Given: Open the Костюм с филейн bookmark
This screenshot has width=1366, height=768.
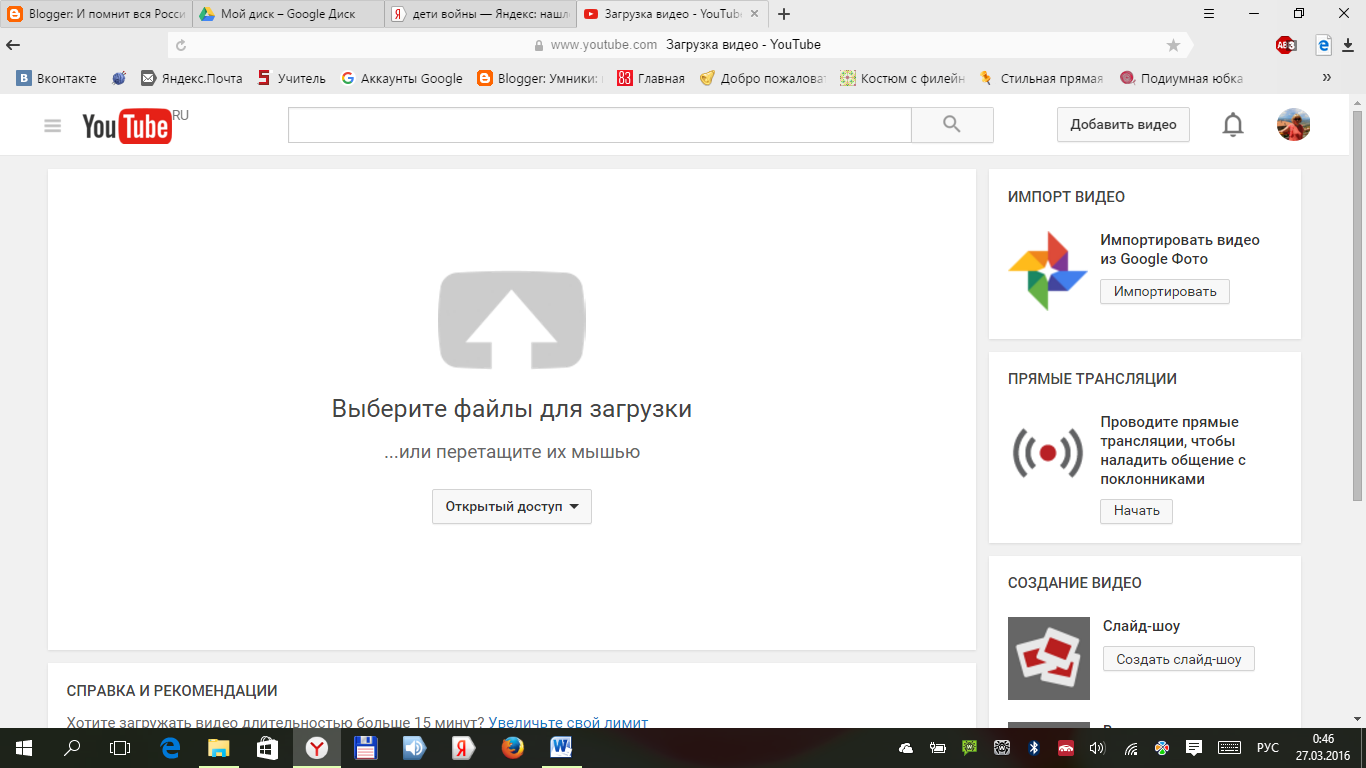Looking at the screenshot, I should 902,78.
